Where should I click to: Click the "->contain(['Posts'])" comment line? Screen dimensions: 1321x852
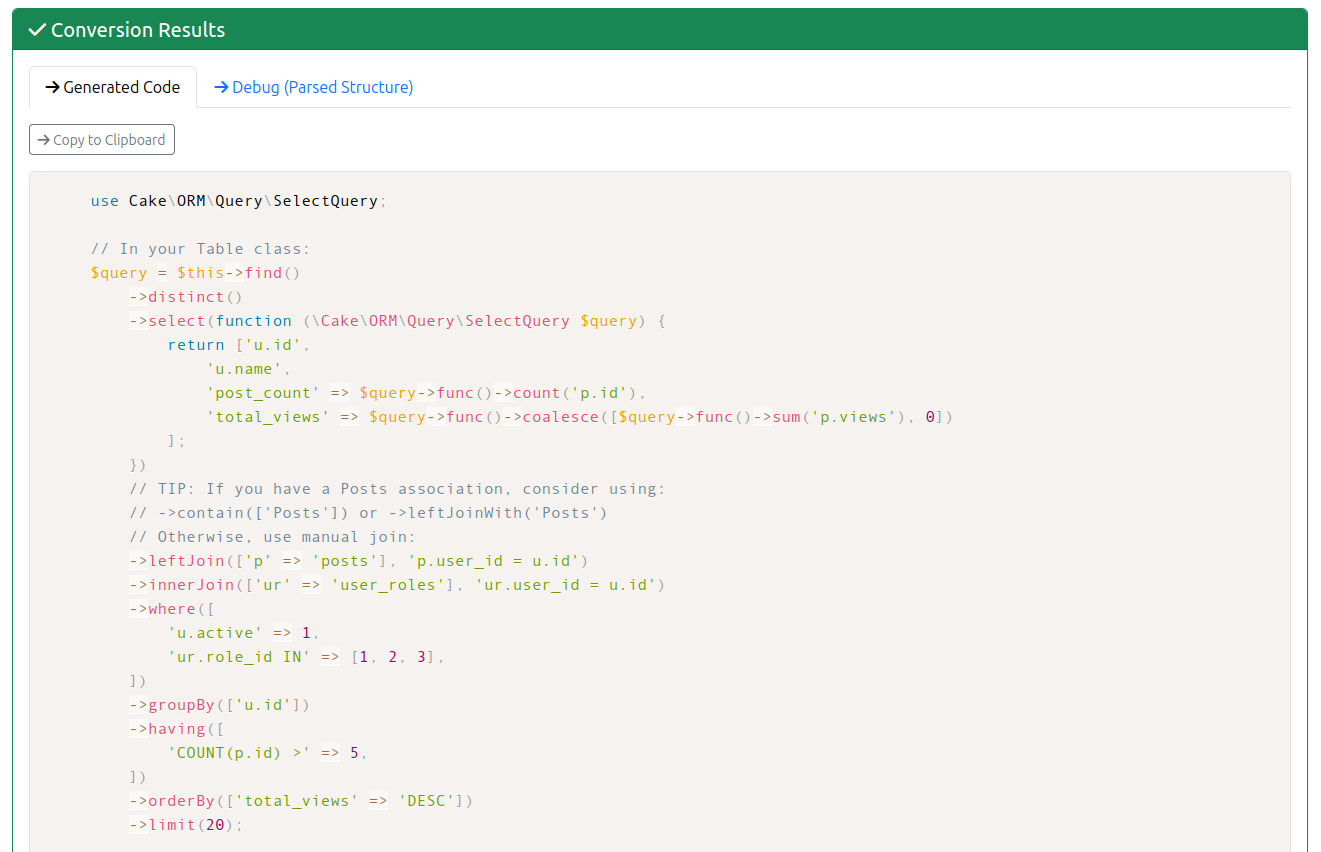click(368, 513)
